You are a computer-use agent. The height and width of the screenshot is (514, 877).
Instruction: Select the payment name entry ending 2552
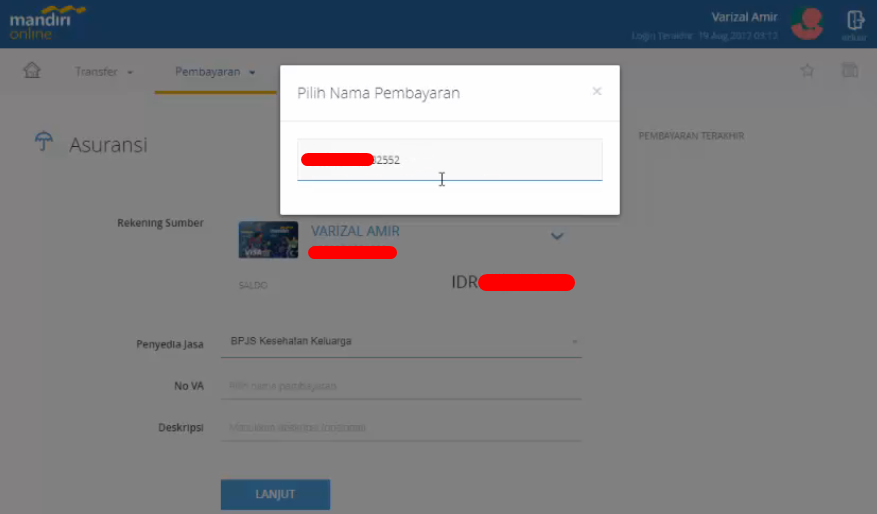point(450,159)
